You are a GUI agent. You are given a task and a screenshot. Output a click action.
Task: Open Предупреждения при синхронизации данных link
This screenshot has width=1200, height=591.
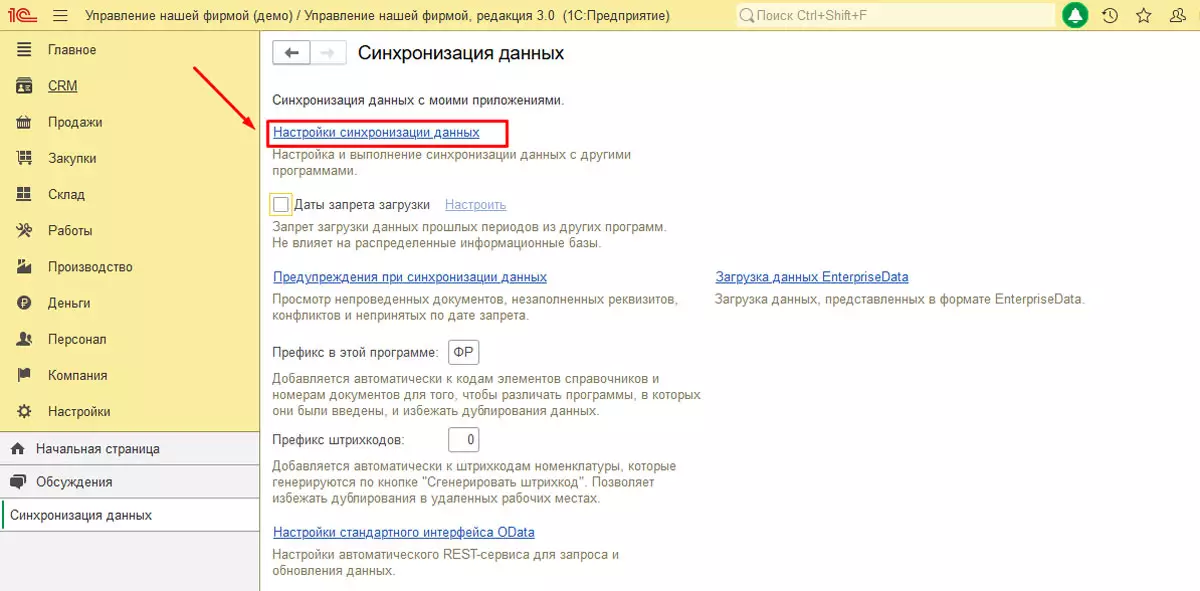410,277
